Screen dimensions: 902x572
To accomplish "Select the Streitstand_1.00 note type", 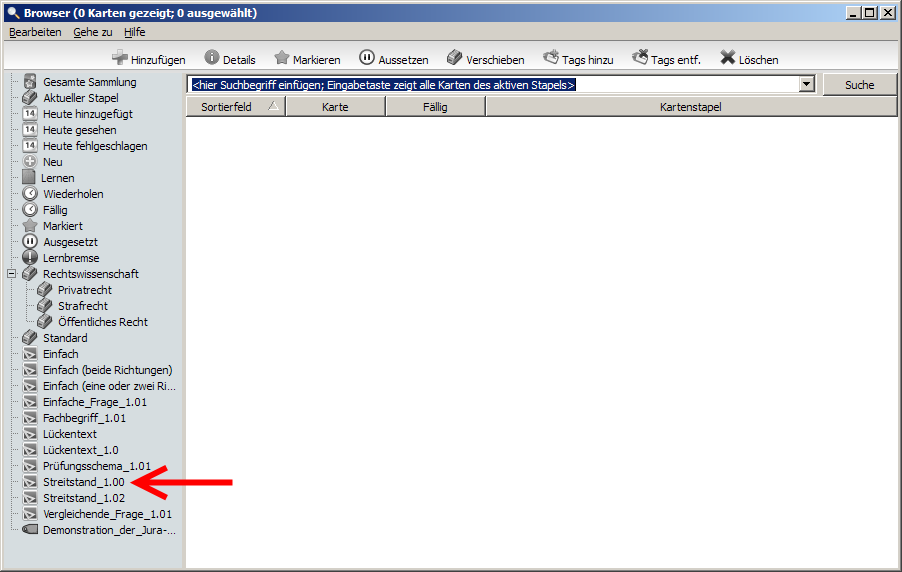I will 83,482.
